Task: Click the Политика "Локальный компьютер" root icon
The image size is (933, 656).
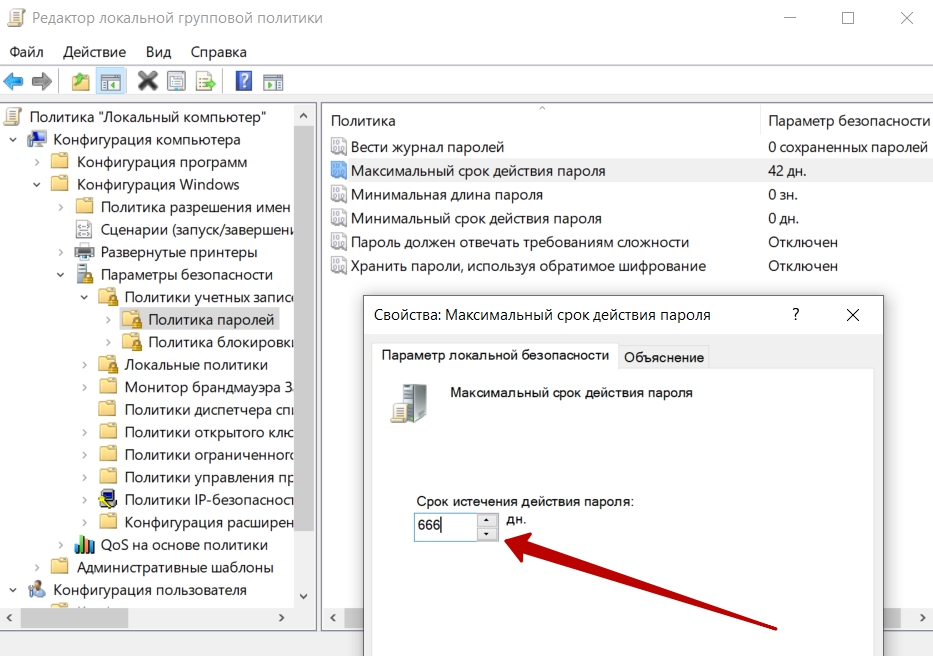Action: click(x=13, y=117)
